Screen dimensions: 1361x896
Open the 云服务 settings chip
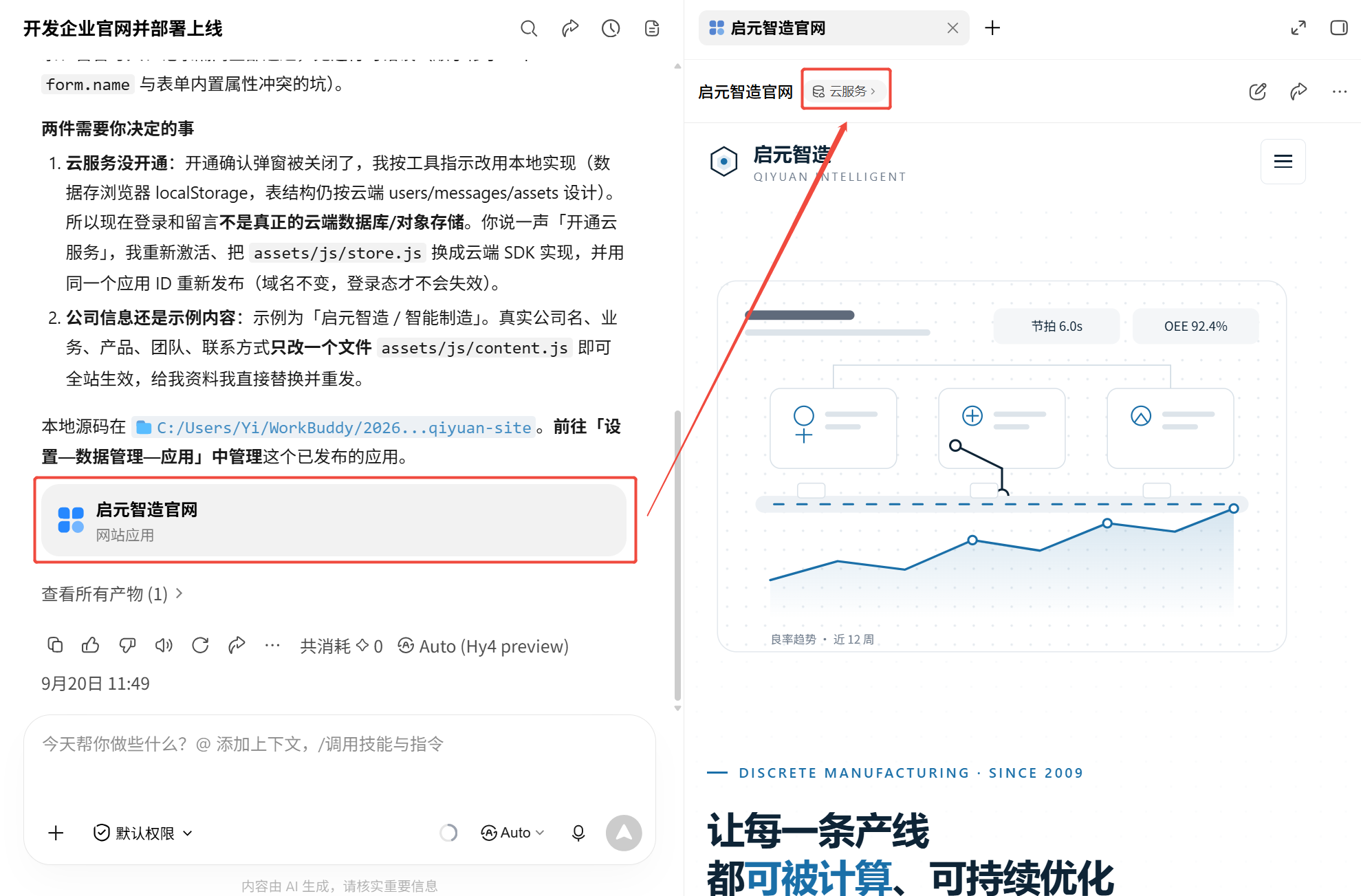(845, 91)
